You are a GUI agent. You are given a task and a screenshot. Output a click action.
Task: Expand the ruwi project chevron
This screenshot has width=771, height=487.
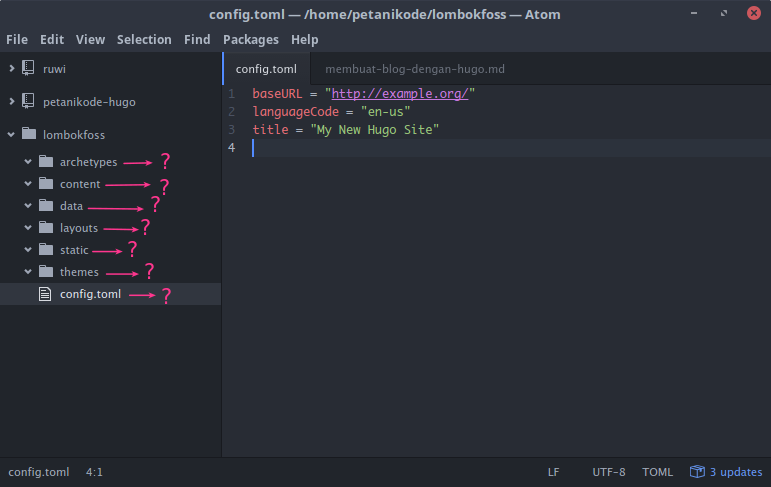[11, 68]
